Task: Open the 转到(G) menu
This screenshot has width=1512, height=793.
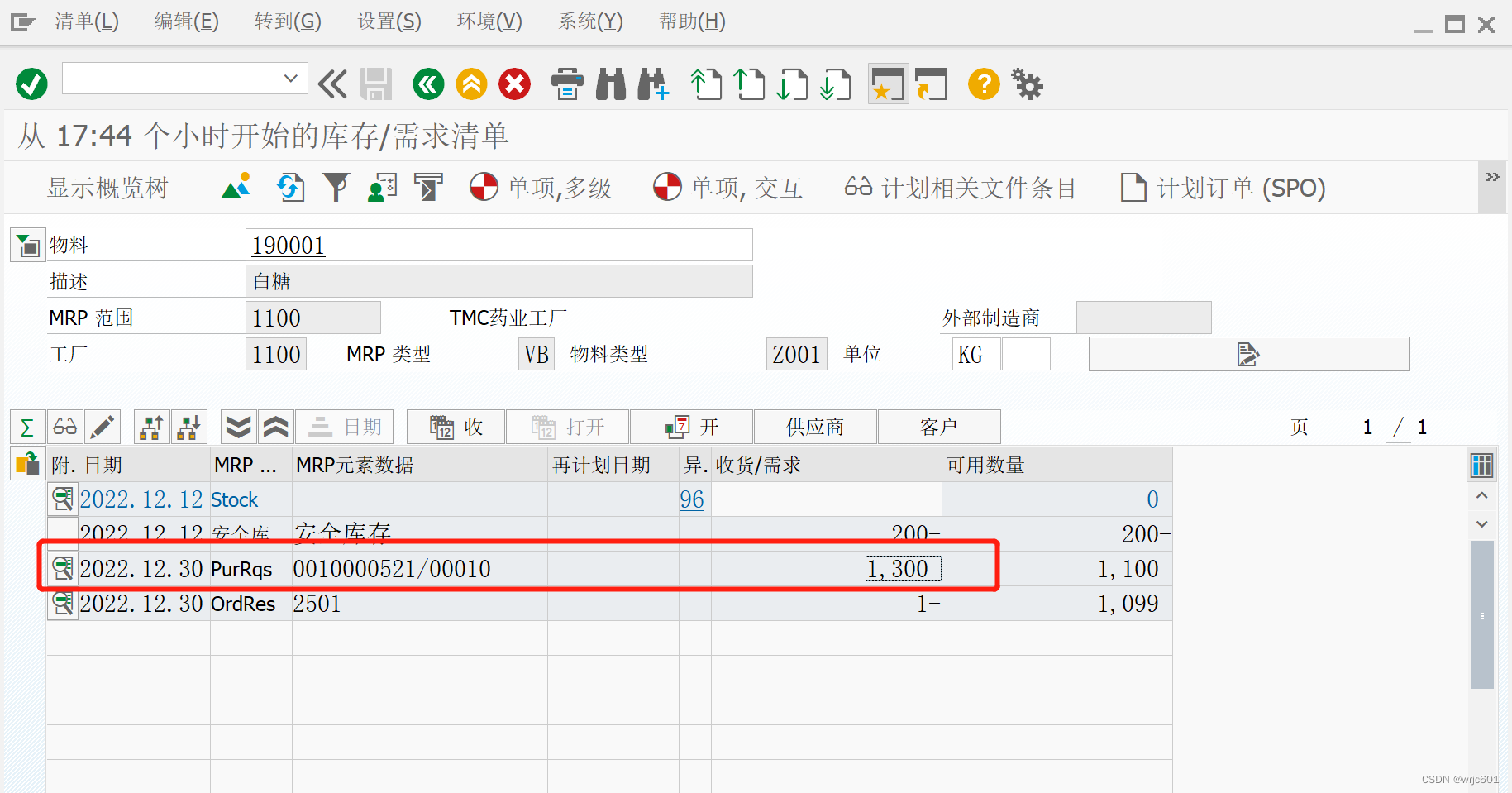Action: 288,21
